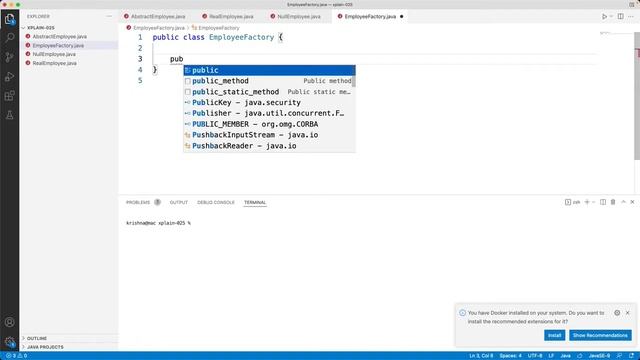Run Java file with play icon
This screenshot has height=360, width=640.
tap(604, 16)
